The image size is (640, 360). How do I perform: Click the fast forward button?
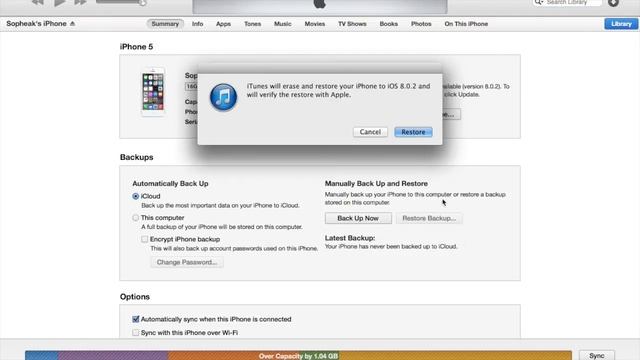coord(80,2)
